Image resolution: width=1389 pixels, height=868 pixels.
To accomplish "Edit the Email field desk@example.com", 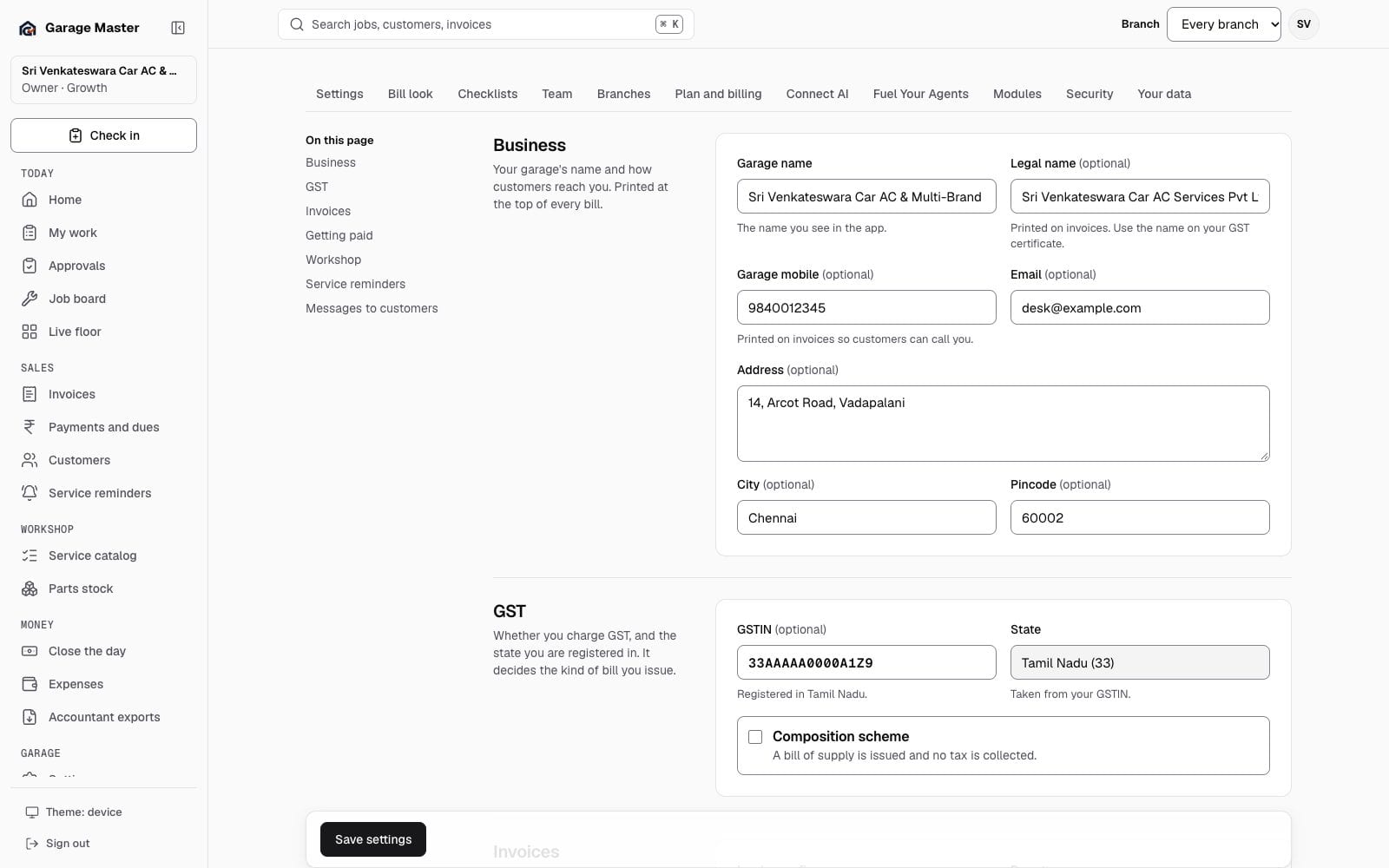I will pyautogui.click(x=1140, y=307).
